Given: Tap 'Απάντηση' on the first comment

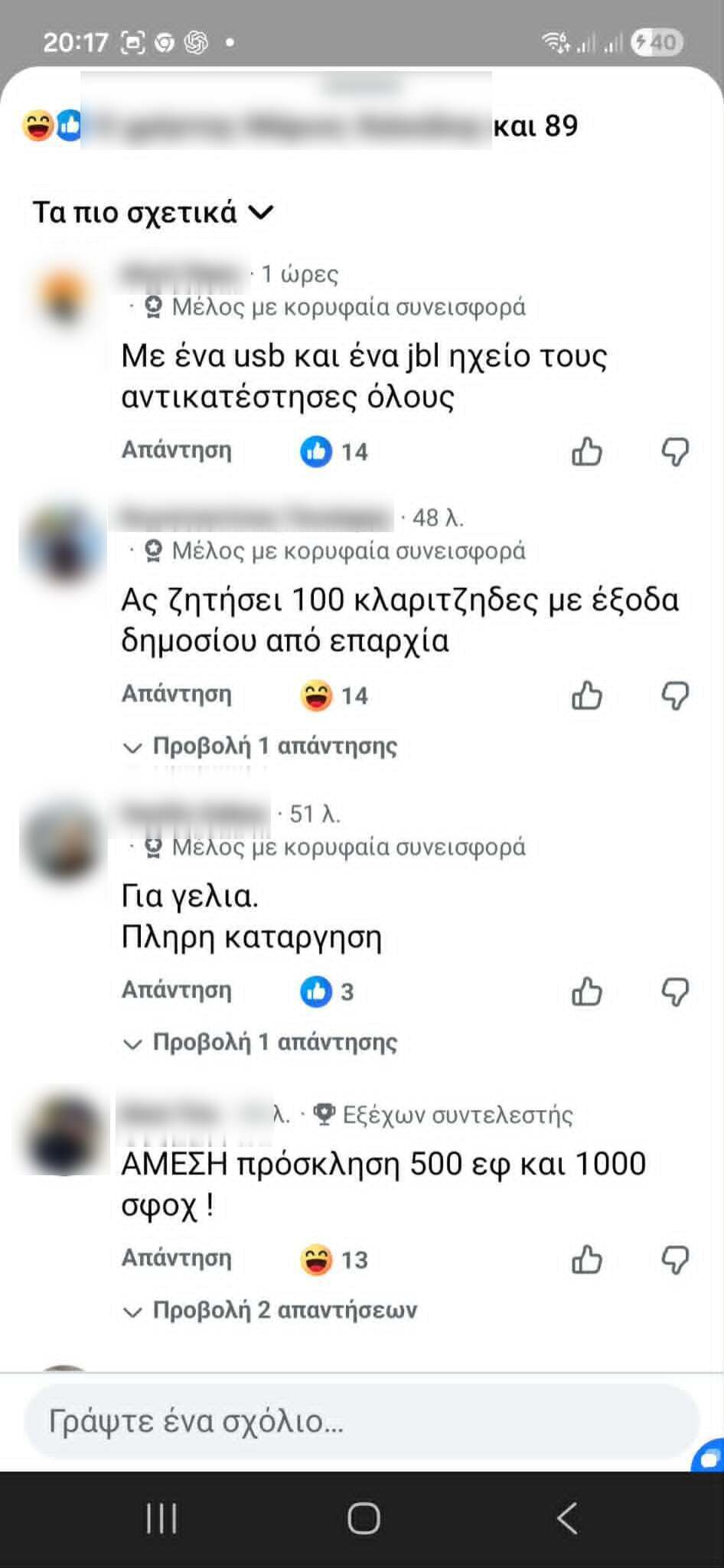Looking at the screenshot, I should [178, 450].
